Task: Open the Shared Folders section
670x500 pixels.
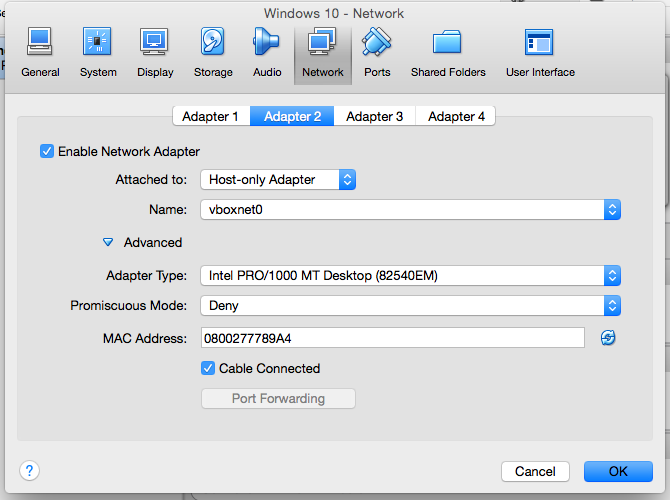Action: coord(448,52)
